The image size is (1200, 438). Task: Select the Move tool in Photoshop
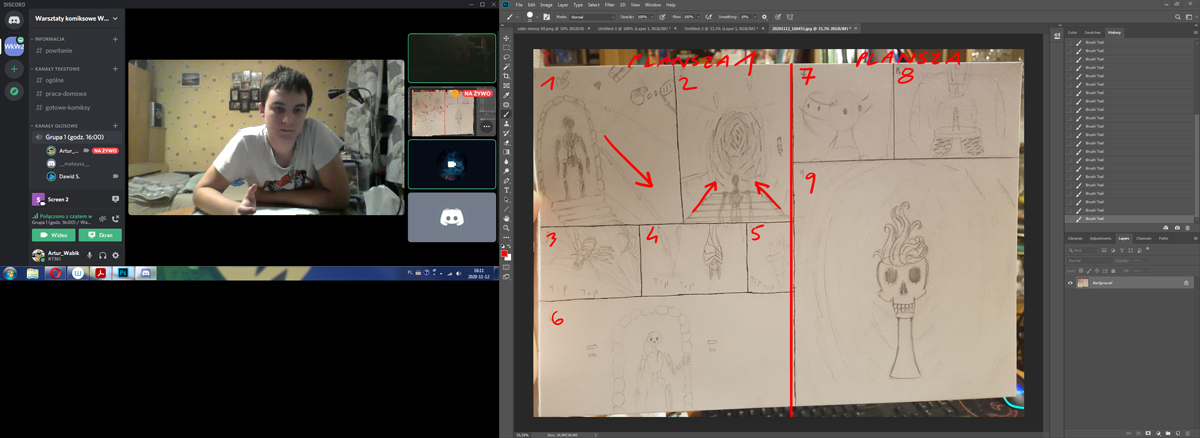click(508, 38)
